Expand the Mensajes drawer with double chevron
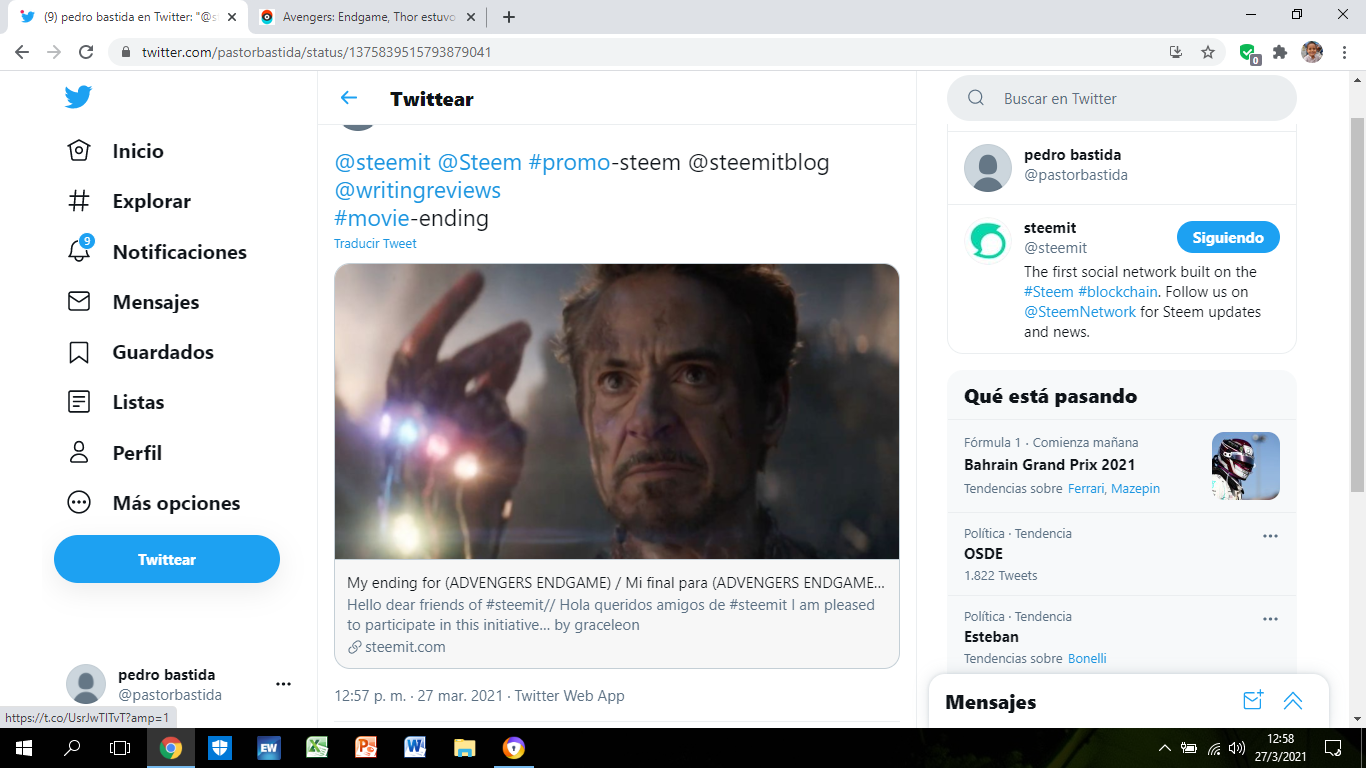1366x768 pixels. [x=1293, y=701]
